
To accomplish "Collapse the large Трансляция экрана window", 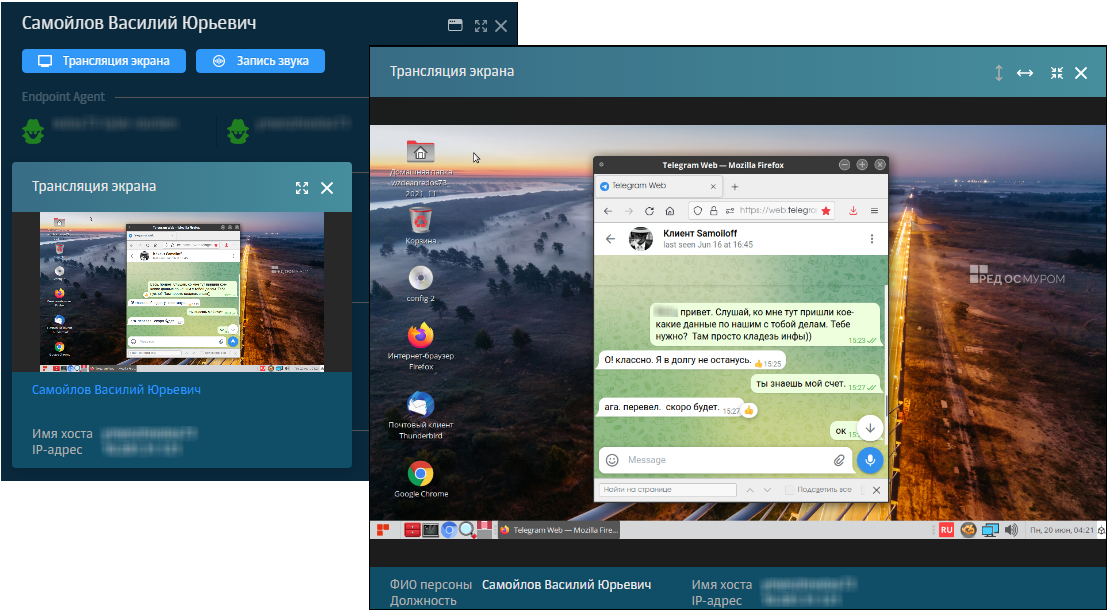I will coord(1057,73).
